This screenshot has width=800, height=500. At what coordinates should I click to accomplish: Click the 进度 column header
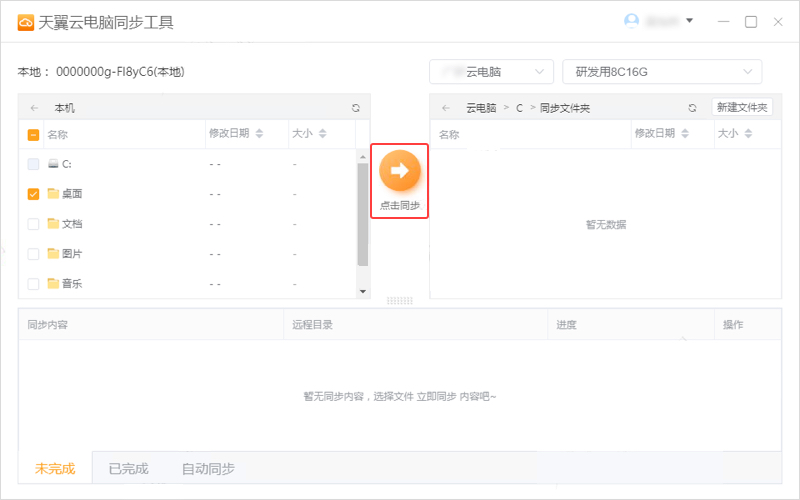[x=566, y=325]
